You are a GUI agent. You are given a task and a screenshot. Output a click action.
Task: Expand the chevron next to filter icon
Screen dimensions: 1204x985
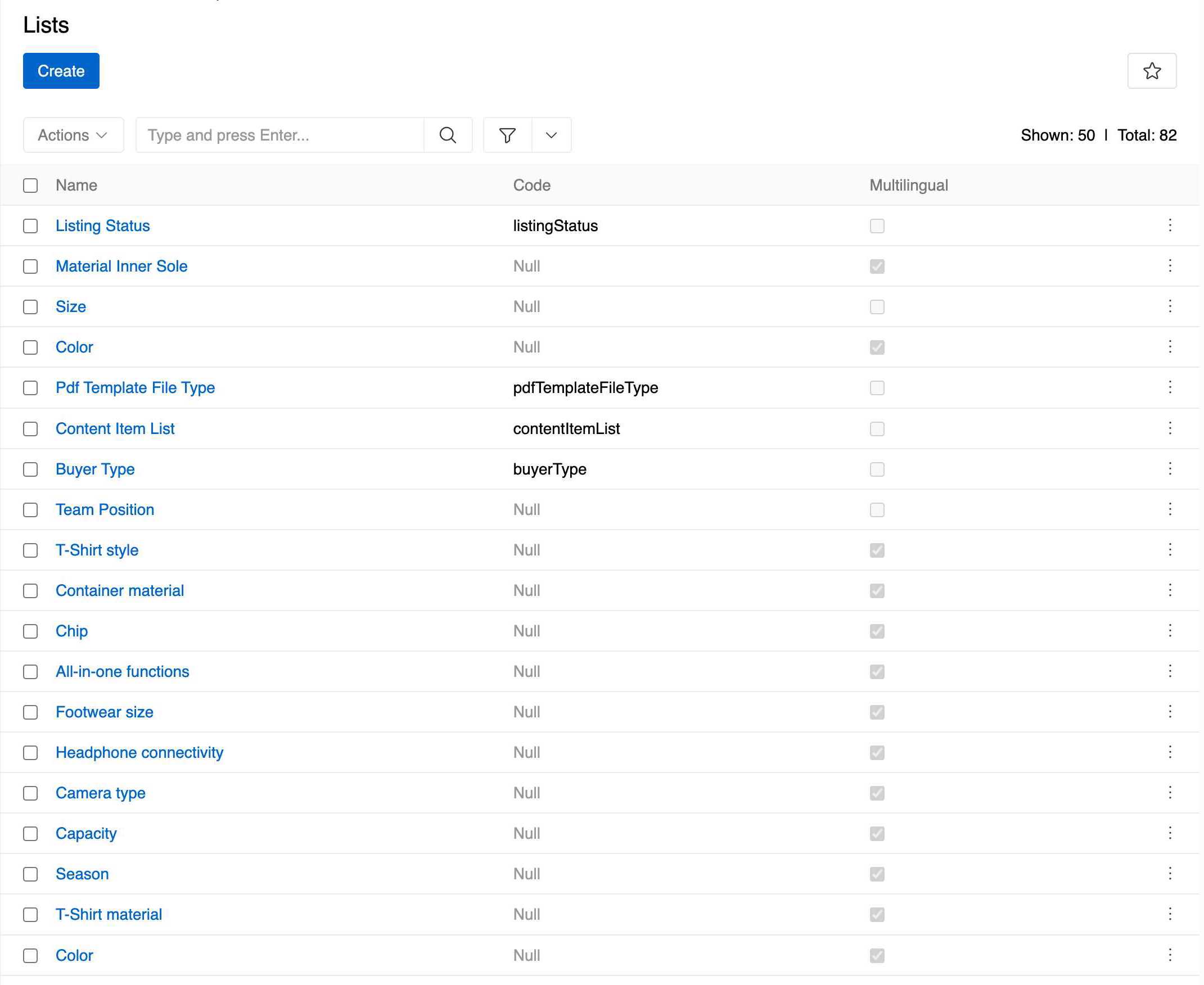click(x=550, y=135)
